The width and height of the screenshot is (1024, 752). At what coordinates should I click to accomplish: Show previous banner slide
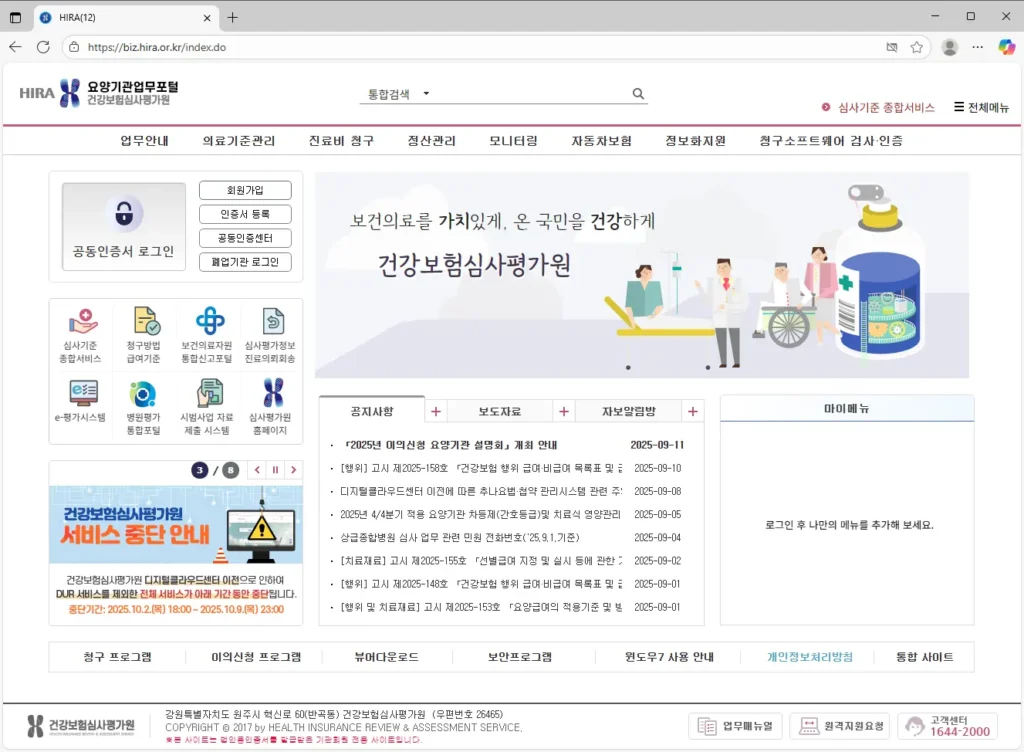257,470
